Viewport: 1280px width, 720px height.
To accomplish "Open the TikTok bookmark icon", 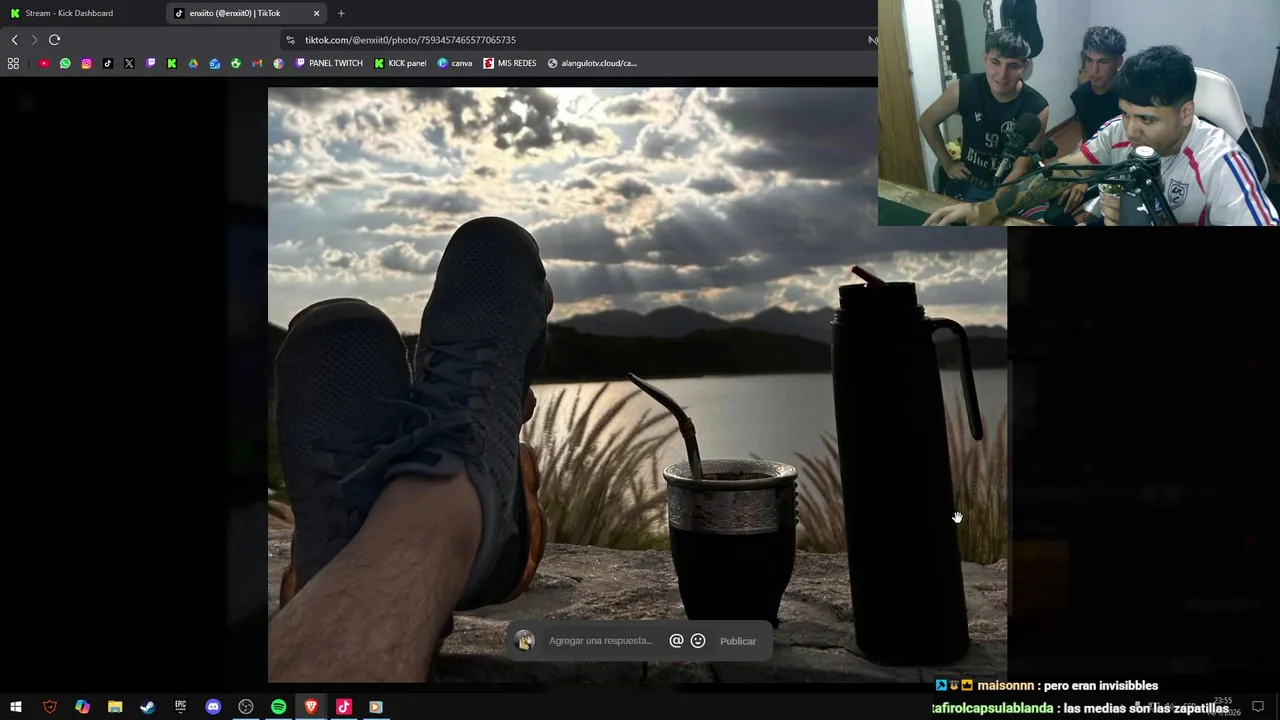I will 108,63.
